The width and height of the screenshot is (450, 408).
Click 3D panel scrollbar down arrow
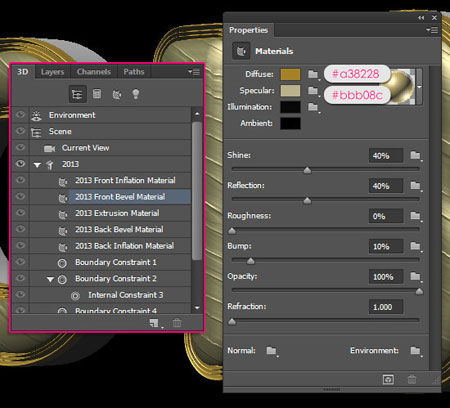click(x=197, y=308)
